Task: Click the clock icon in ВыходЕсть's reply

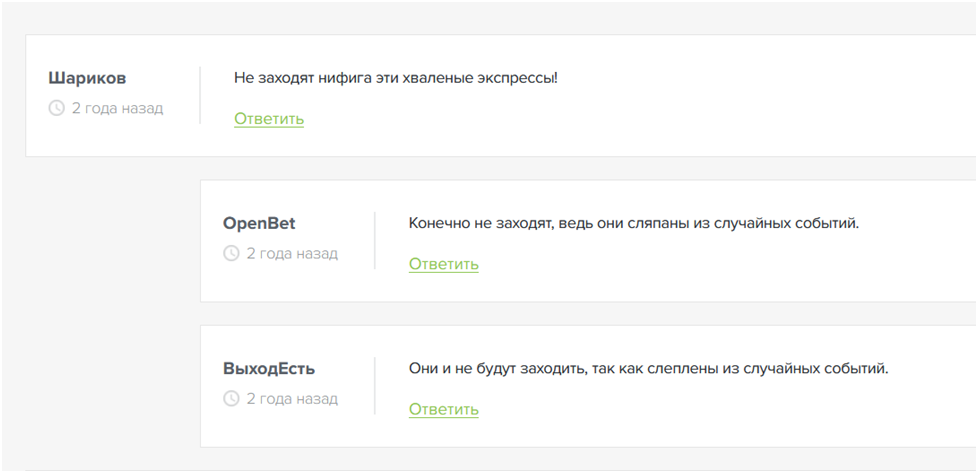Action: coord(231,398)
